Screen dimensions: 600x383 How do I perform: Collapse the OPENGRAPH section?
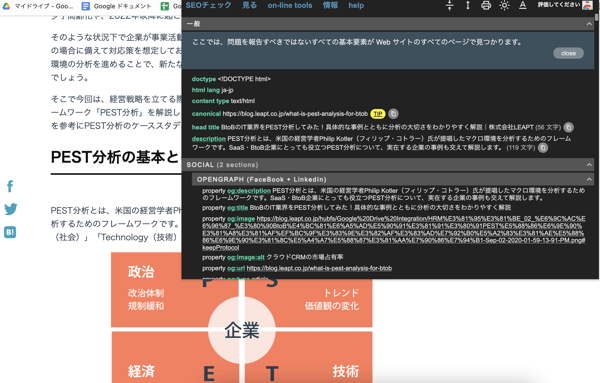(x=589, y=179)
